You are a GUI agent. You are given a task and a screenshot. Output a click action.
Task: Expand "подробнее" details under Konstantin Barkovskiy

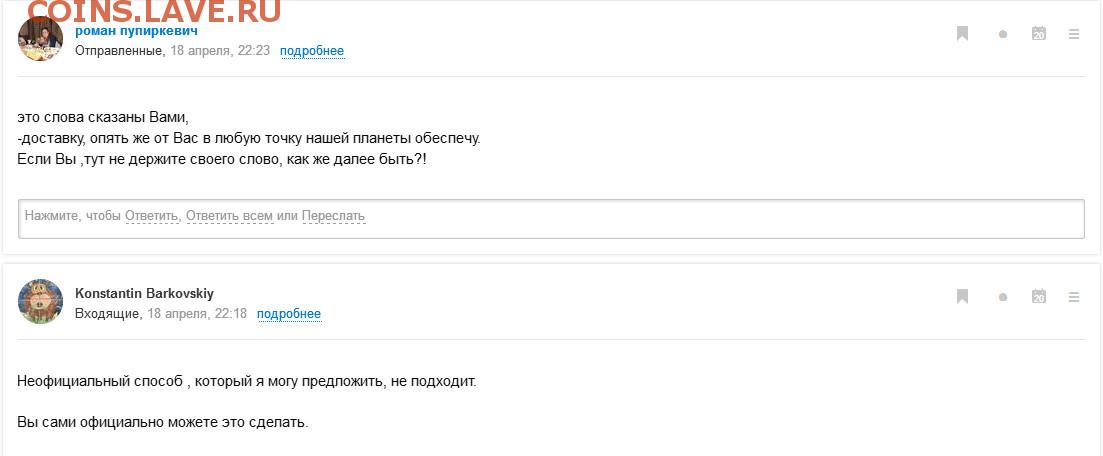pos(288,314)
